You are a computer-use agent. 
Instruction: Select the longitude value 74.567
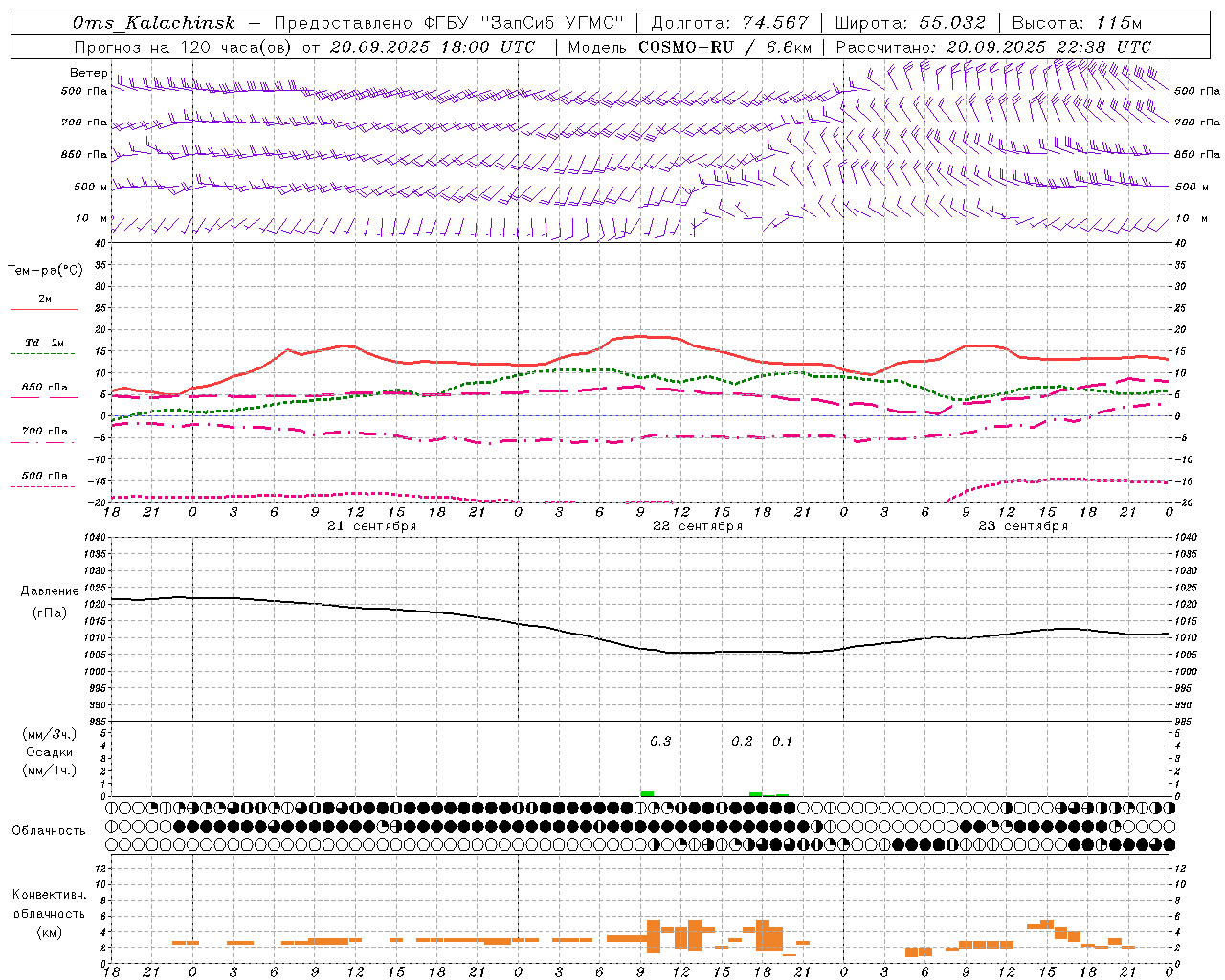coord(774,23)
